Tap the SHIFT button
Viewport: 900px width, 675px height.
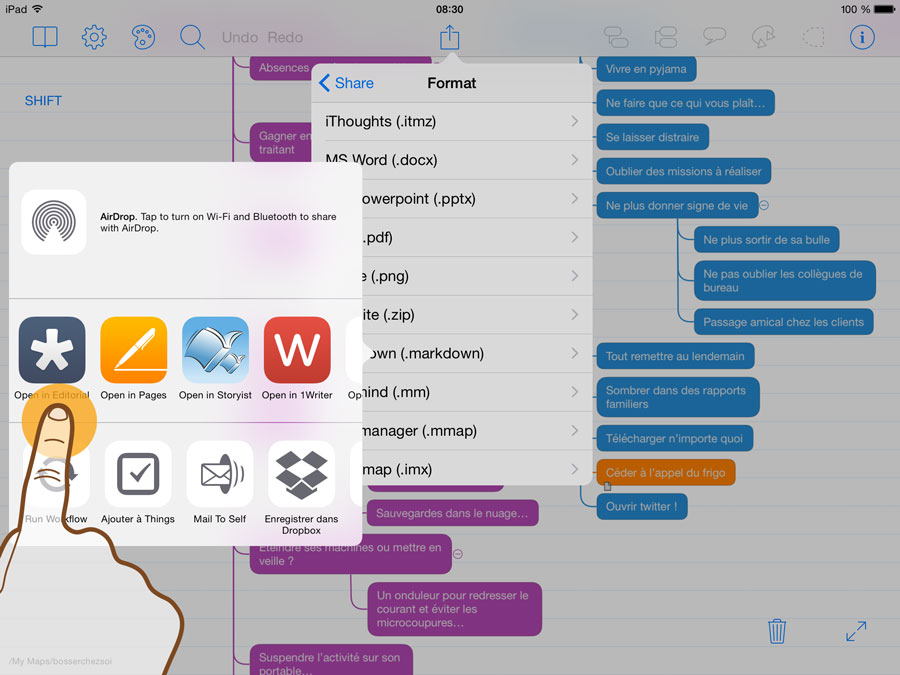pyautogui.click(x=43, y=101)
